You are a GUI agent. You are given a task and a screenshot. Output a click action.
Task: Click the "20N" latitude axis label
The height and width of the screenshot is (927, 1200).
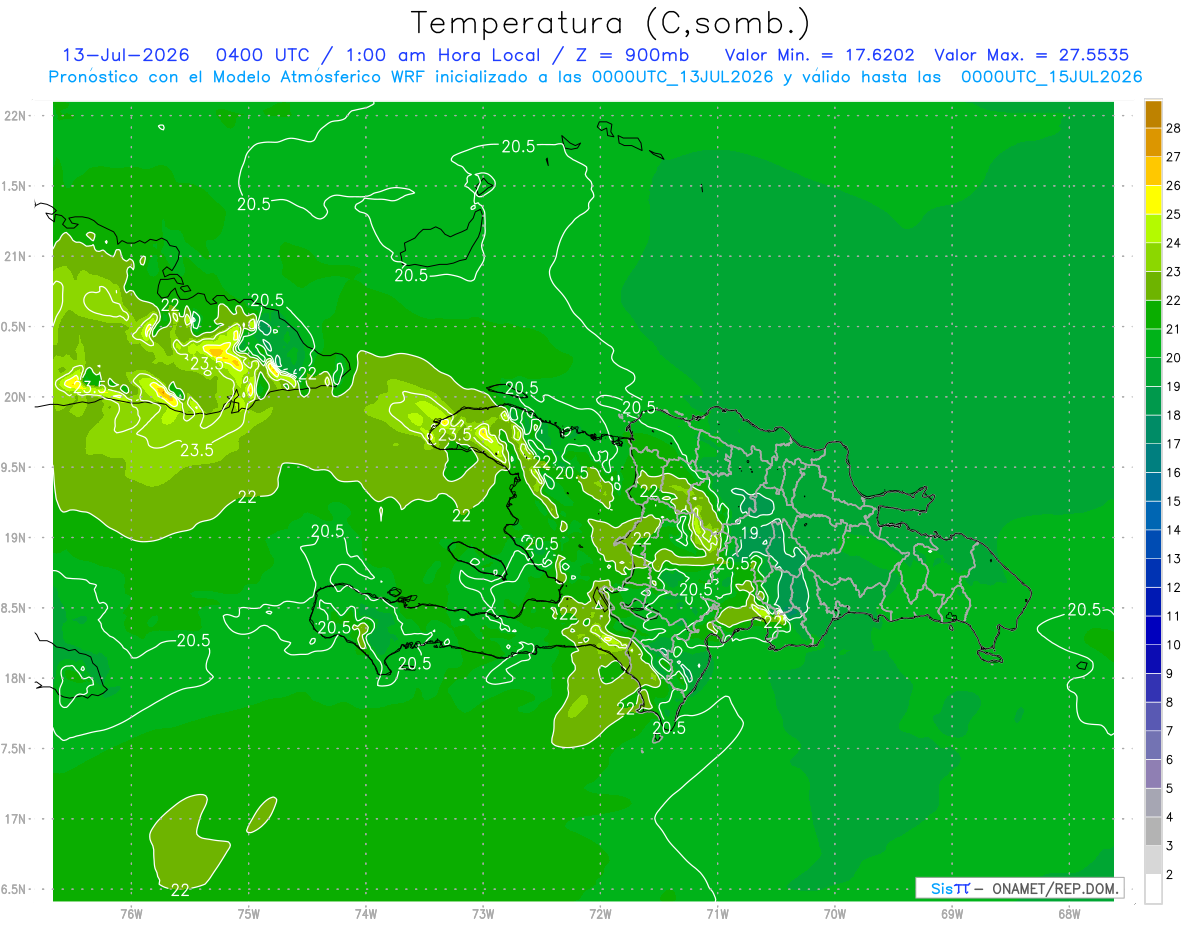pos(16,397)
